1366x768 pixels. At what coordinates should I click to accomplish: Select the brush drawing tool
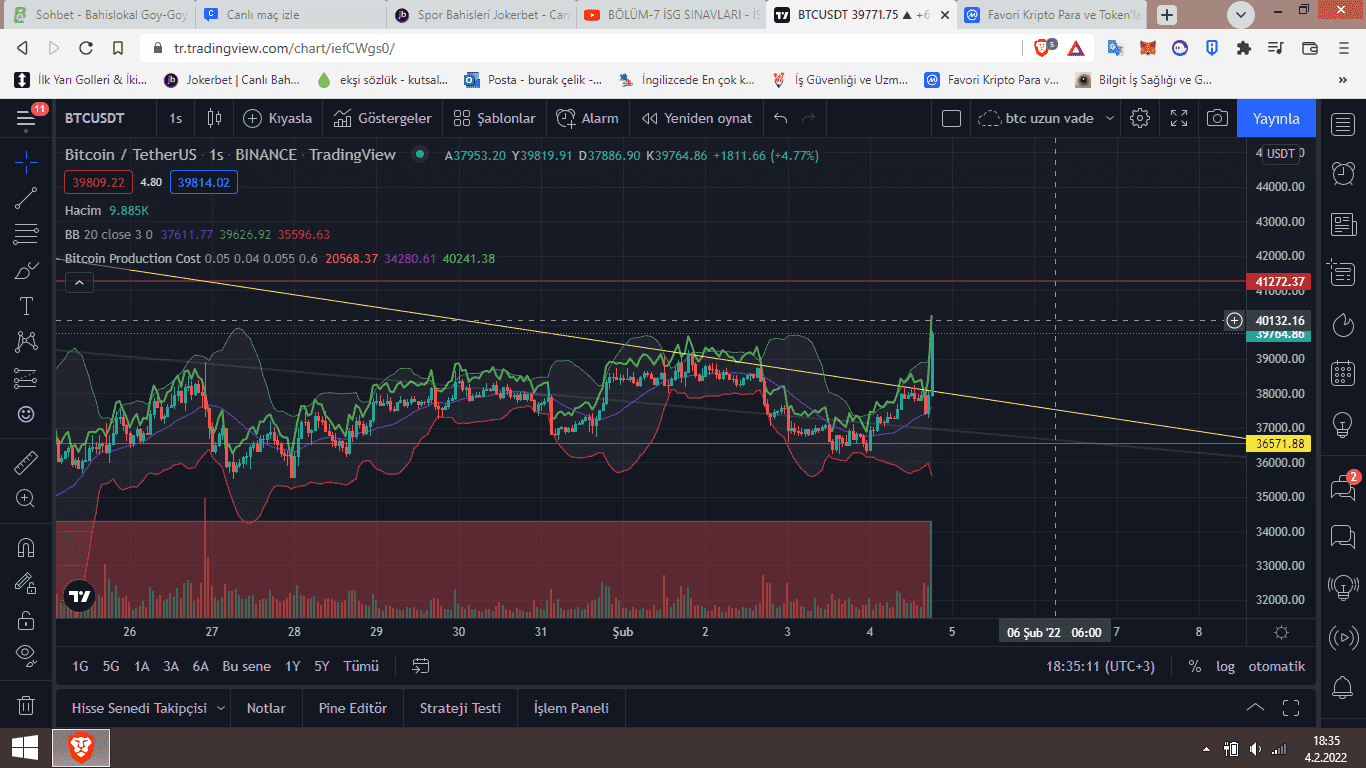[x=26, y=271]
